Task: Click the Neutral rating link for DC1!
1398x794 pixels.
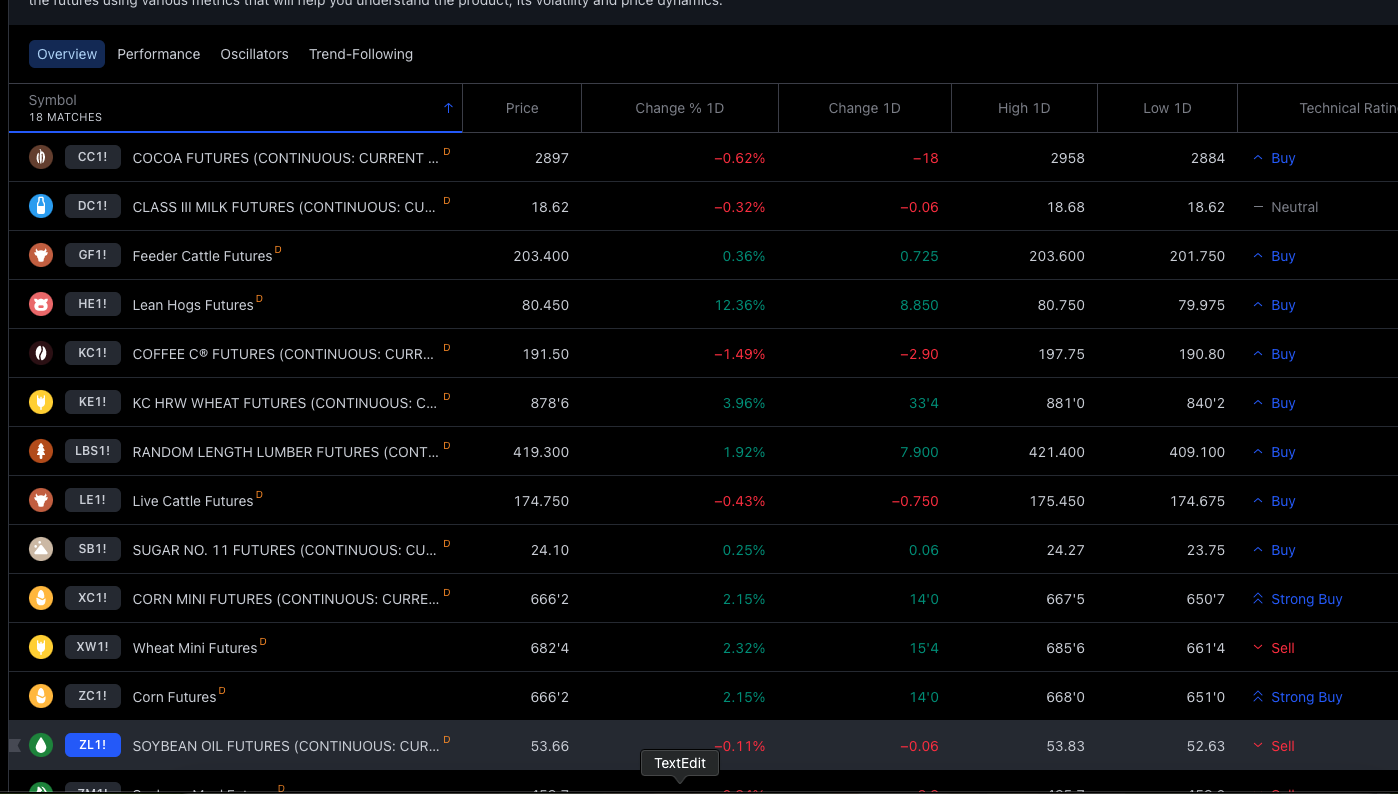Action: pyautogui.click(x=1293, y=207)
